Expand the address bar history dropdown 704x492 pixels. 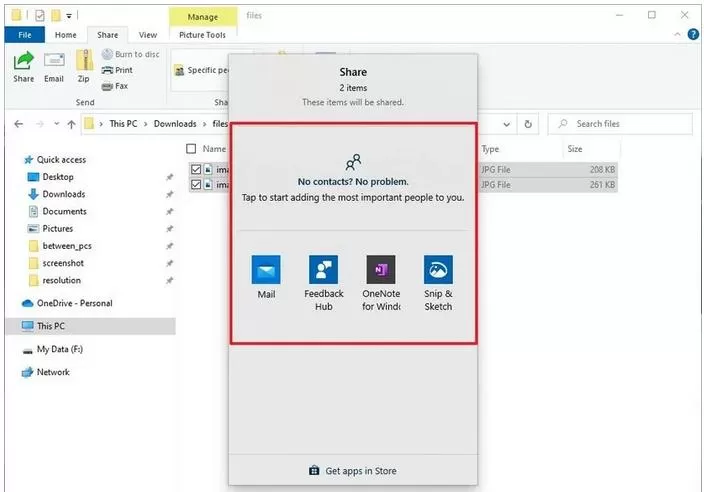coord(506,124)
